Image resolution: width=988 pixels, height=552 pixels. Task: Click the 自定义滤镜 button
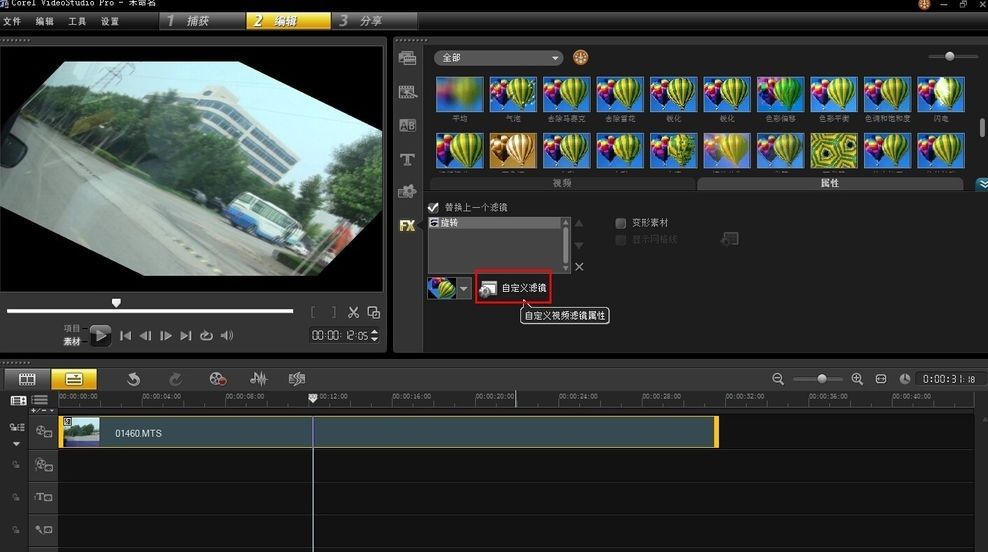[513, 288]
